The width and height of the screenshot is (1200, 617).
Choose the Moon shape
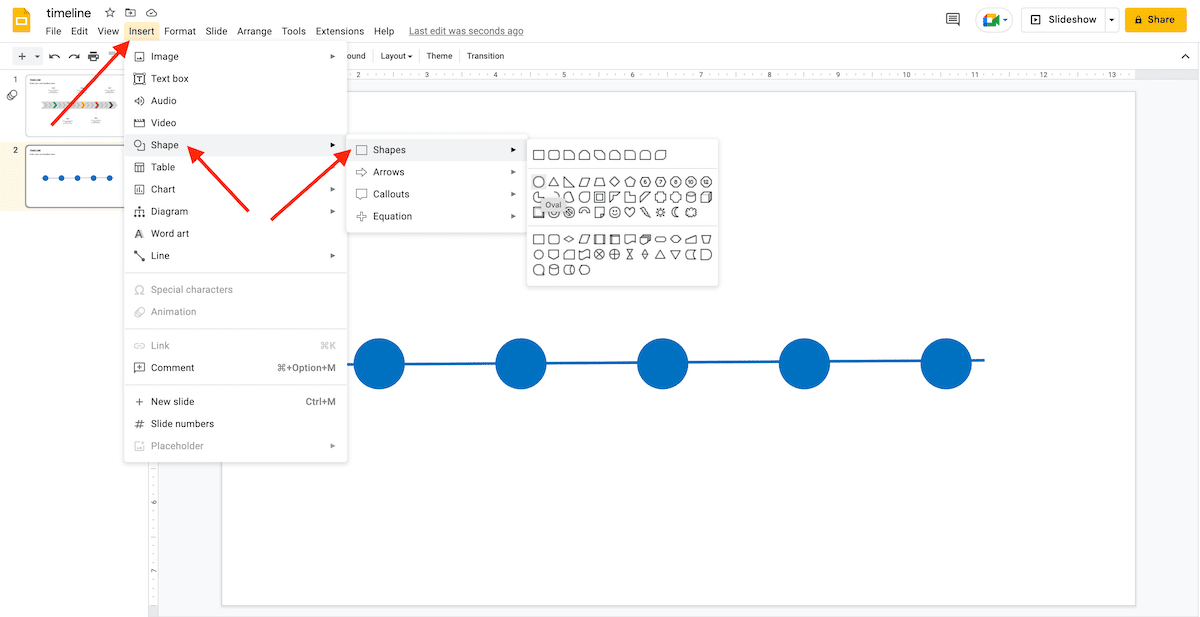(x=675, y=212)
